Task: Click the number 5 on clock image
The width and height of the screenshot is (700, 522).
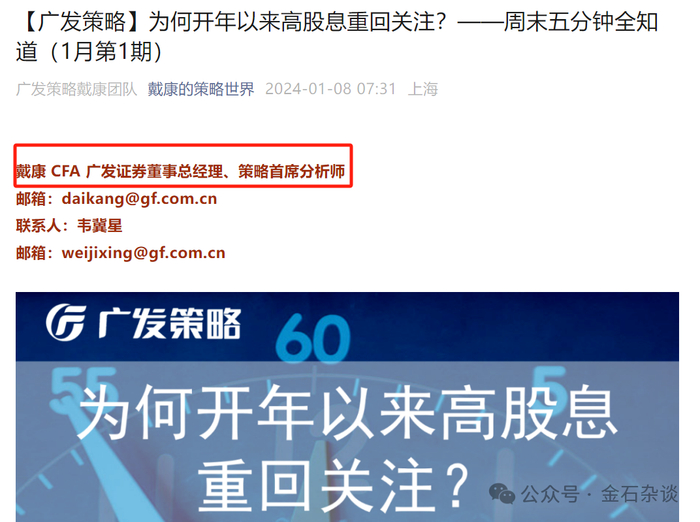Action: [554, 383]
